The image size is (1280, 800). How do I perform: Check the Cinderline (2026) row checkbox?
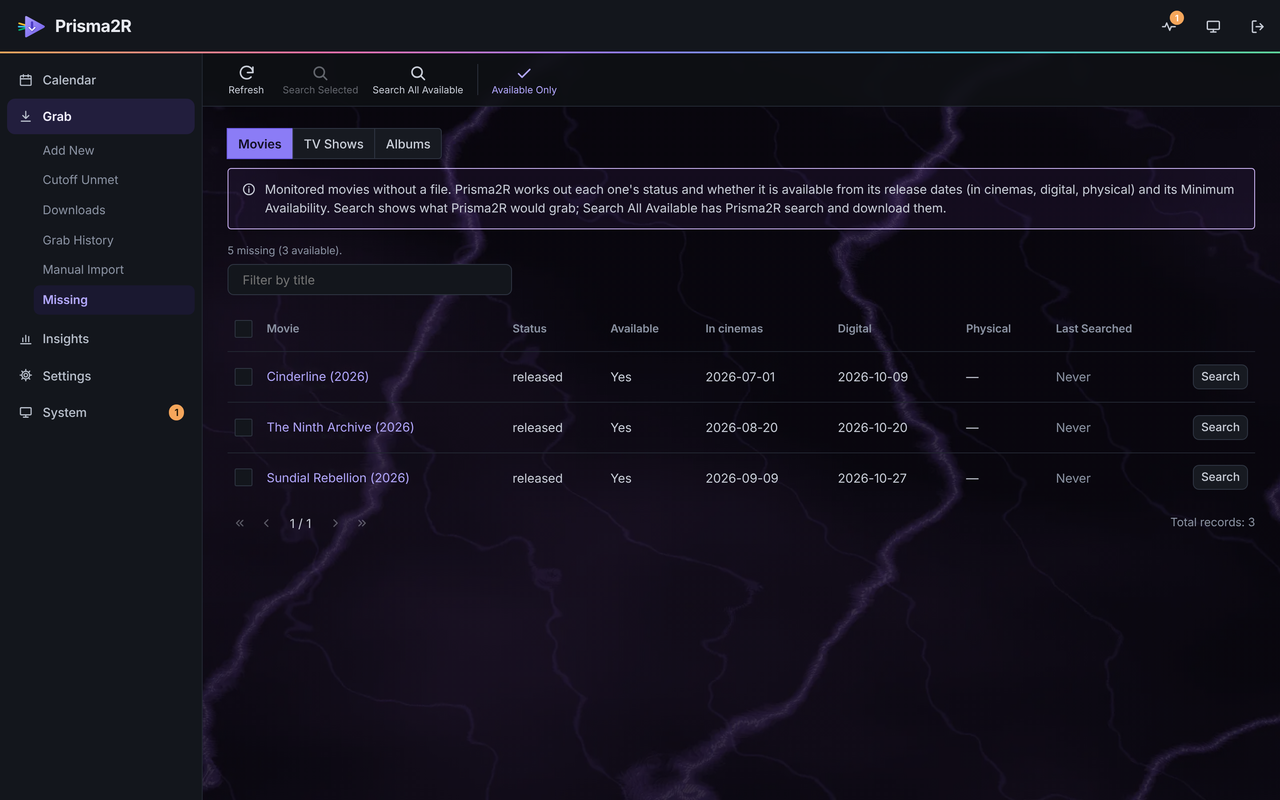(x=243, y=377)
